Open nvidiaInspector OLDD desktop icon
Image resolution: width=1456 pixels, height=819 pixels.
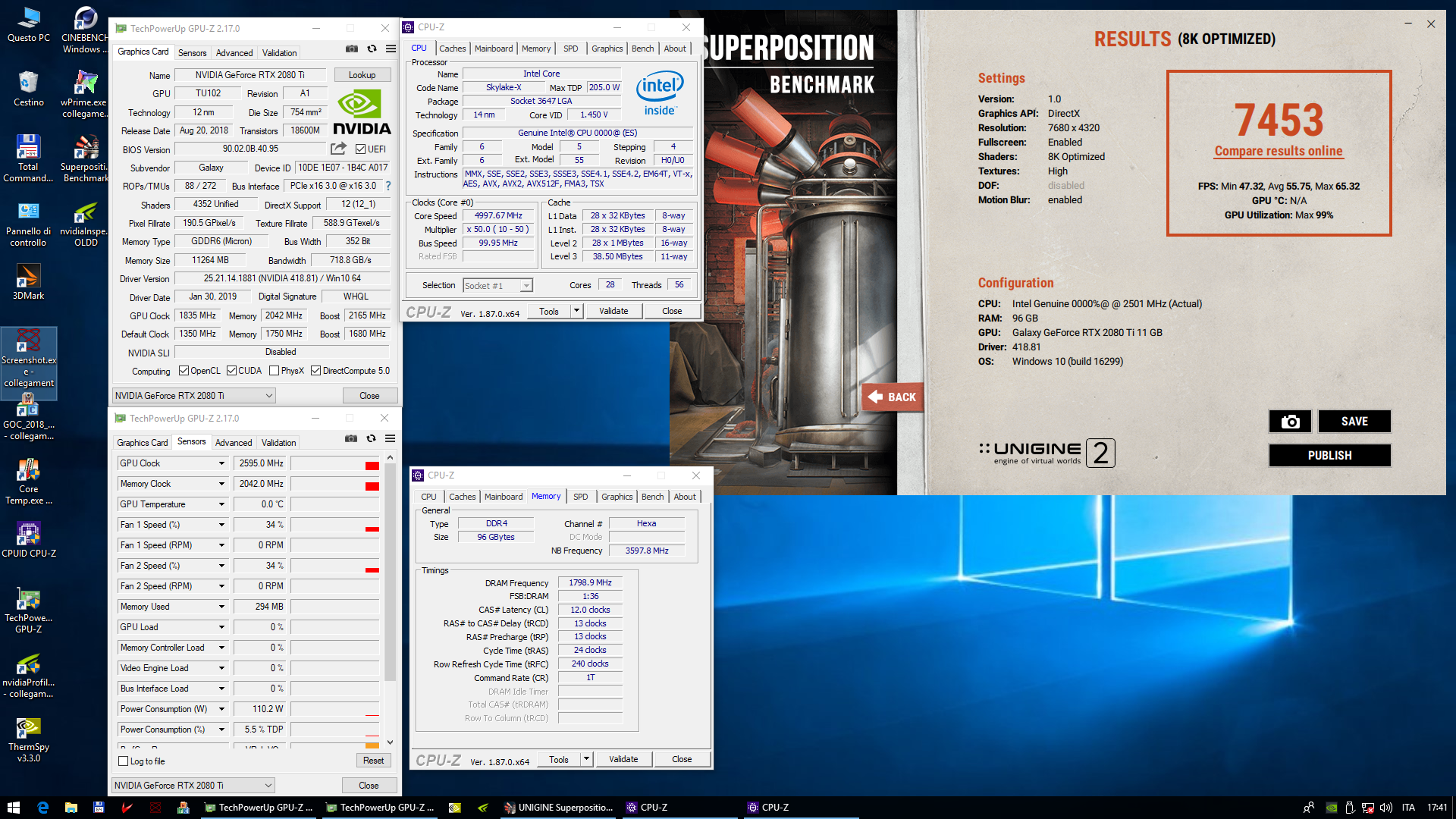(x=84, y=223)
